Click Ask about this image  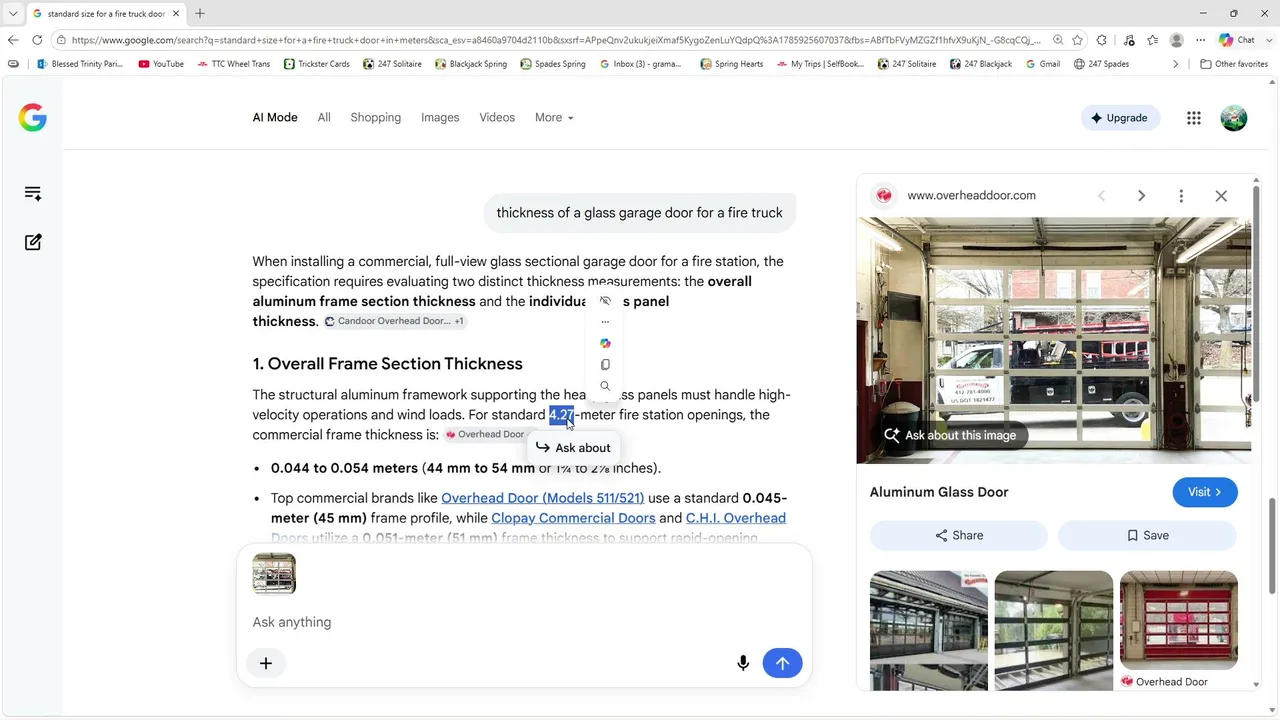click(x=949, y=435)
